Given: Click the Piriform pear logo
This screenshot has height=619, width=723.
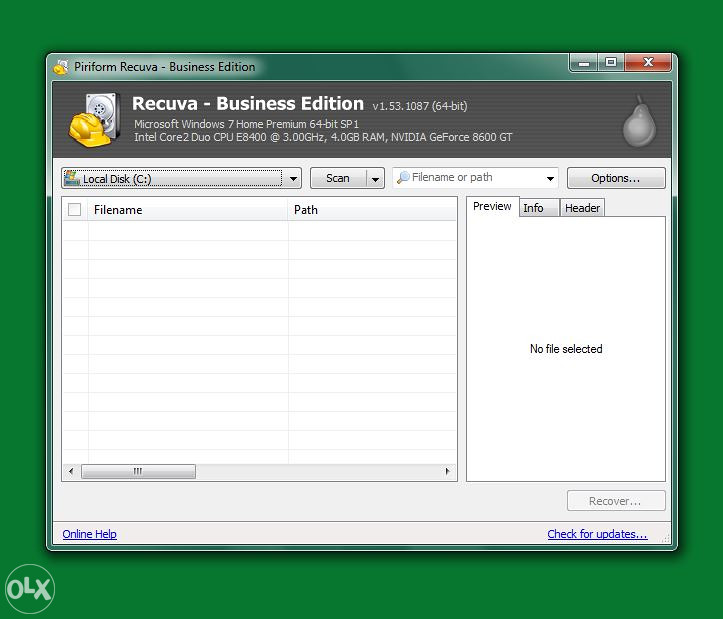Looking at the screenshot, I should (x=639, y=121).
